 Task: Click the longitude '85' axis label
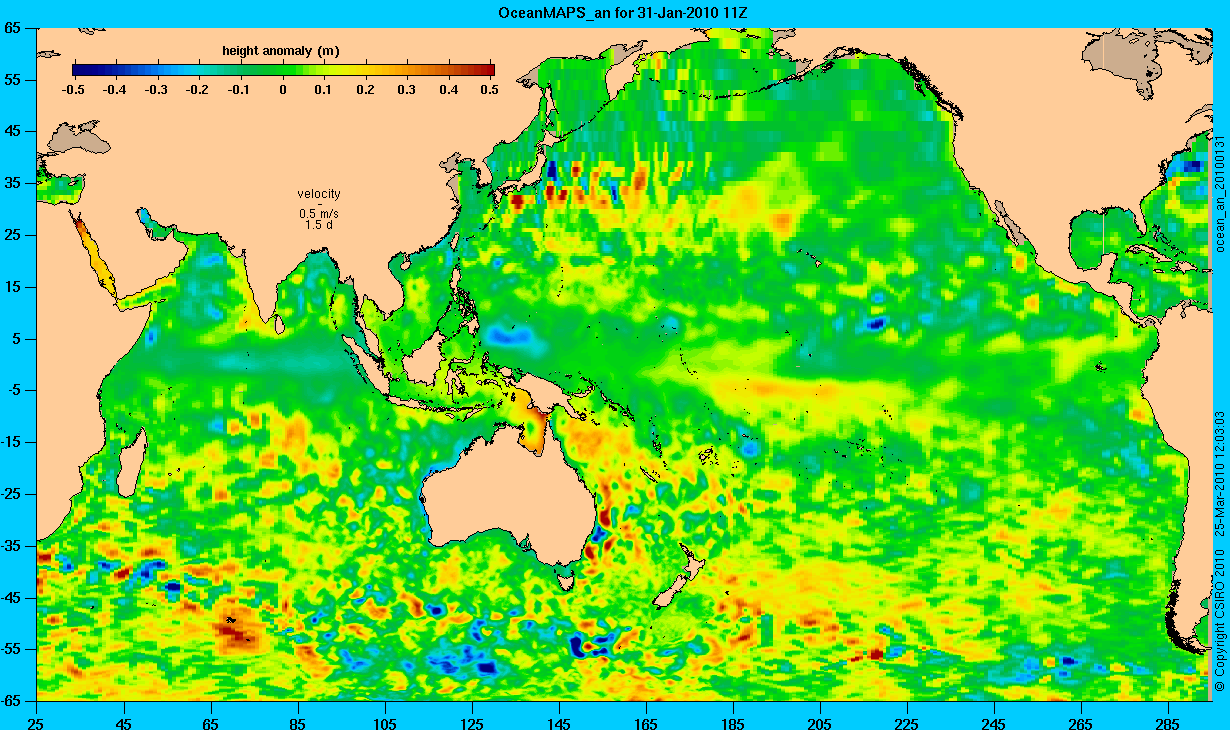click(298, 722)
